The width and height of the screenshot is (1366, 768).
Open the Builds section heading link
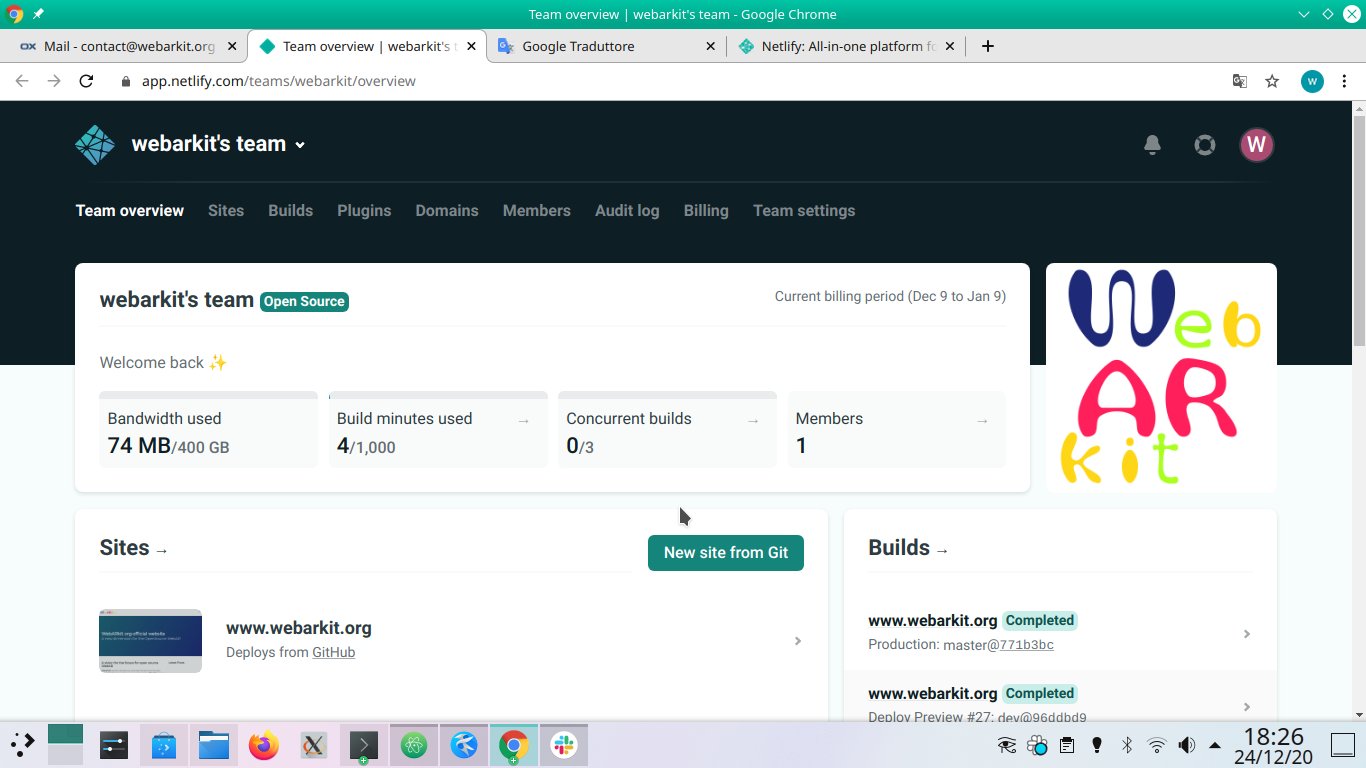(908, 548)
